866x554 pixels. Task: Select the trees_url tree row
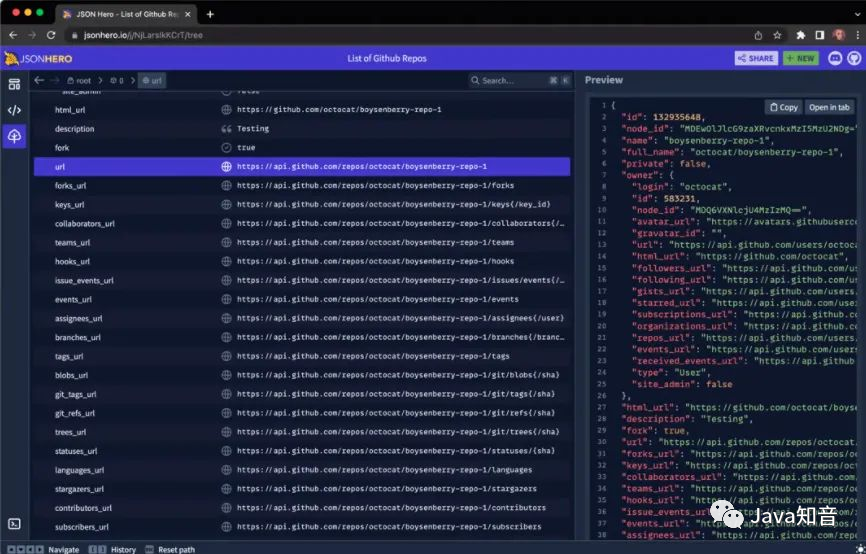302,432
